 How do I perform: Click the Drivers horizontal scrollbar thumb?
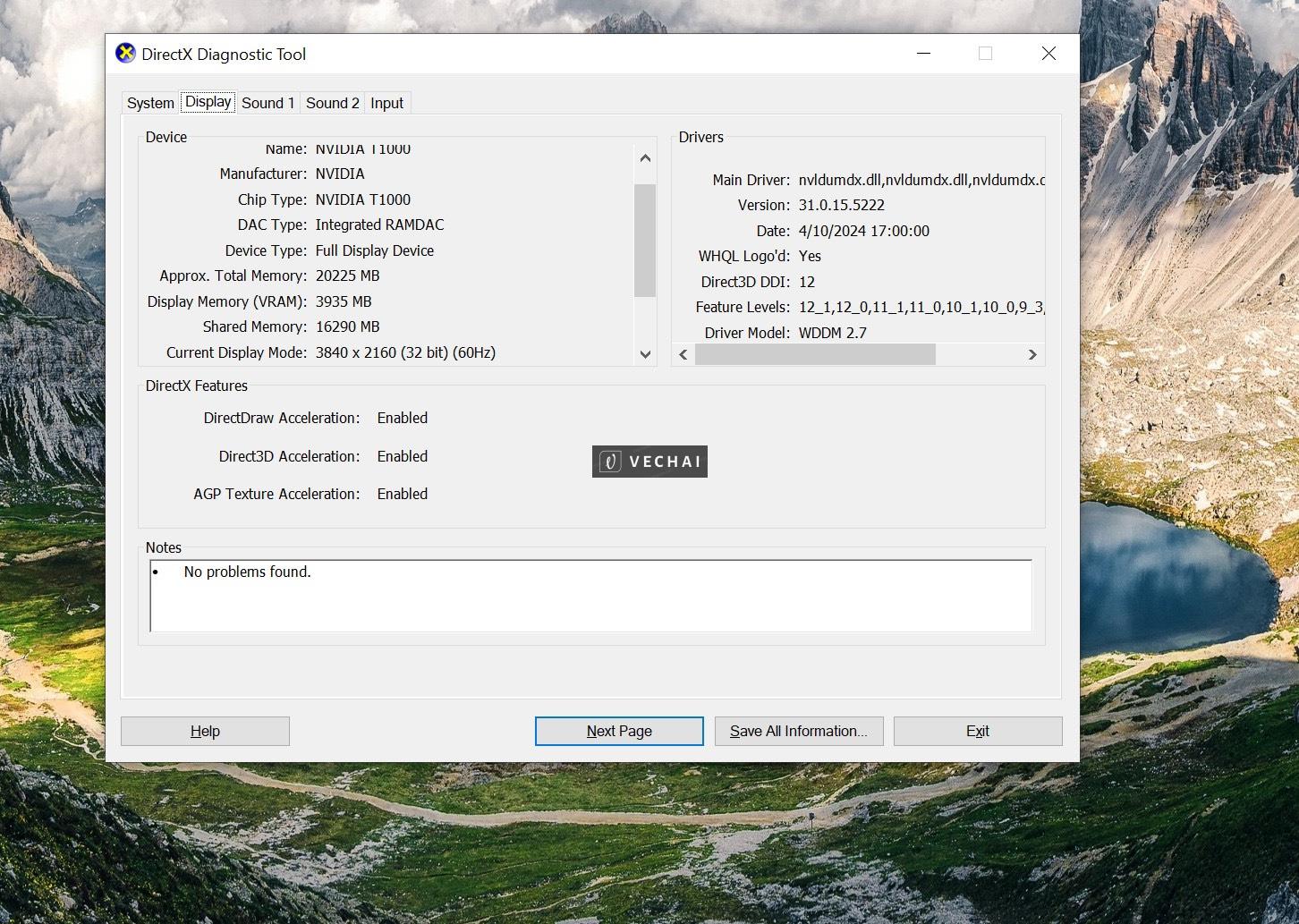click(x=815, y=354)
